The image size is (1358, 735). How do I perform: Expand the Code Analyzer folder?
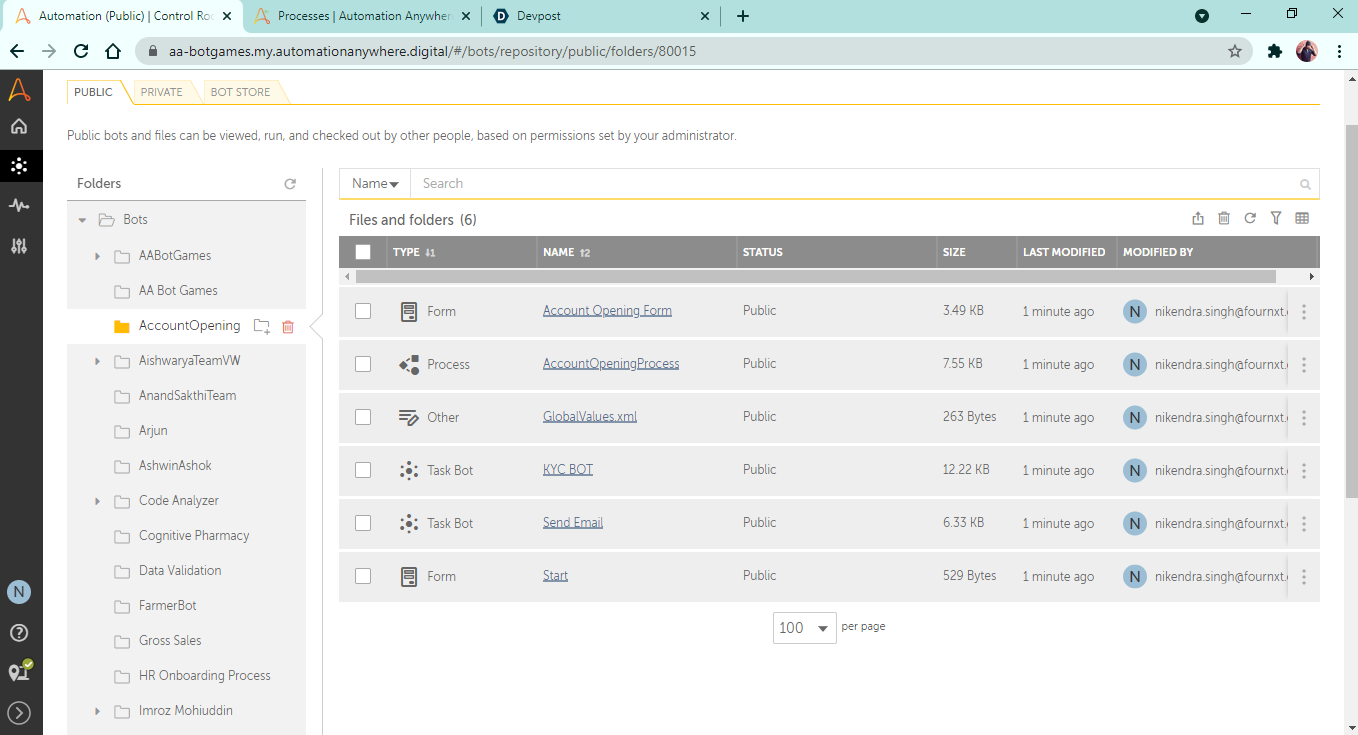97,501
